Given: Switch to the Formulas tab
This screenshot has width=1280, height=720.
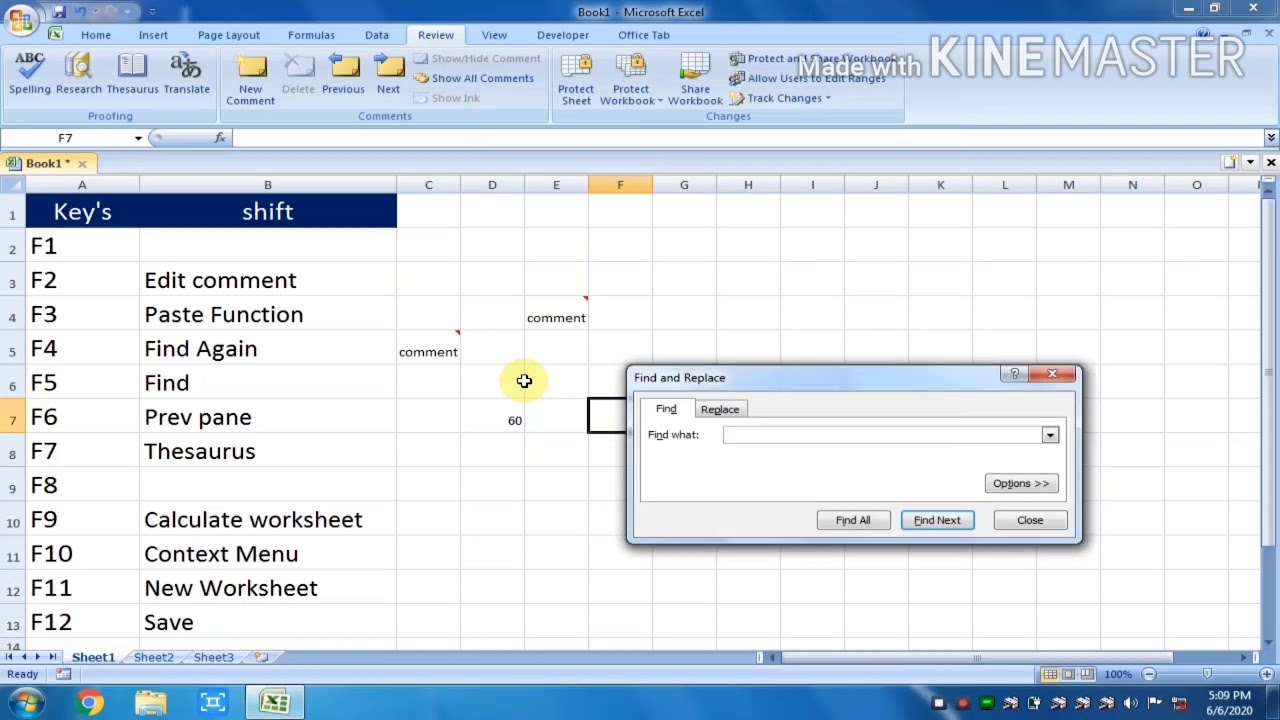Looking at the screenshot, I should (311, 35).
